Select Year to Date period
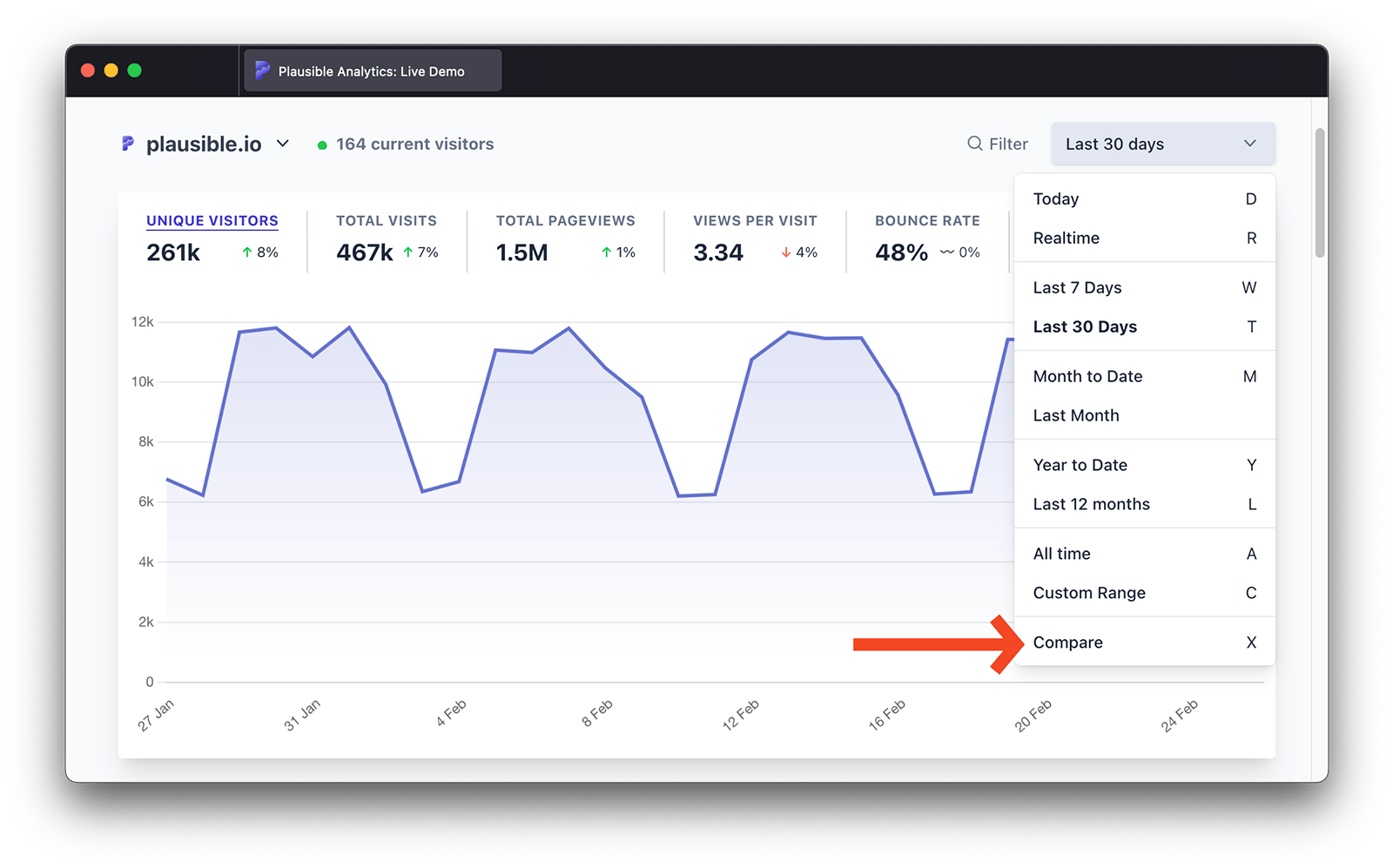Screen dimensions: 1393x868 click(1144, 465)
